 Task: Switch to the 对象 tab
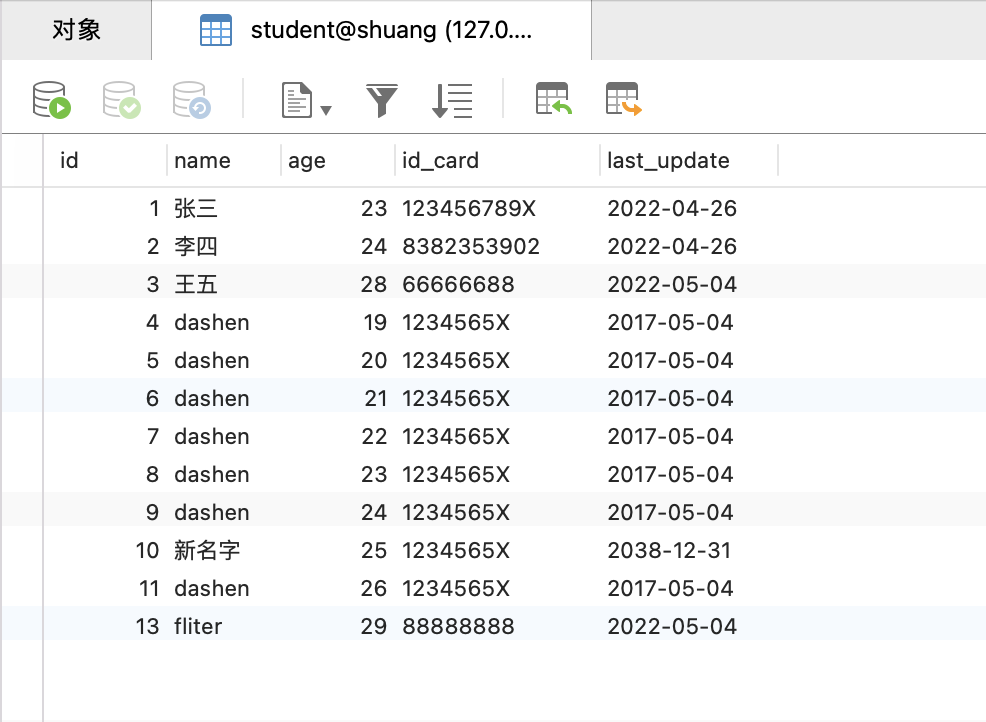76,30
